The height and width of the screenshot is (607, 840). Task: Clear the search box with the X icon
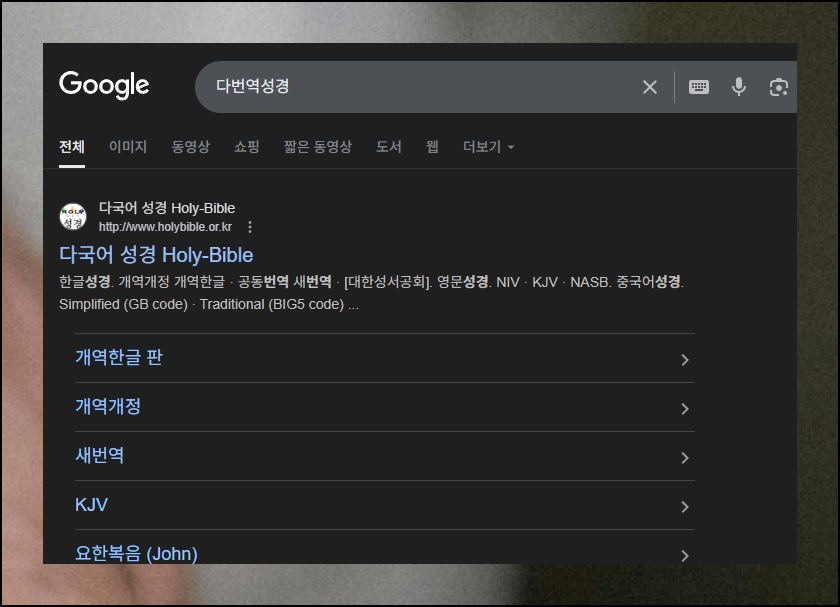(650, 87)
